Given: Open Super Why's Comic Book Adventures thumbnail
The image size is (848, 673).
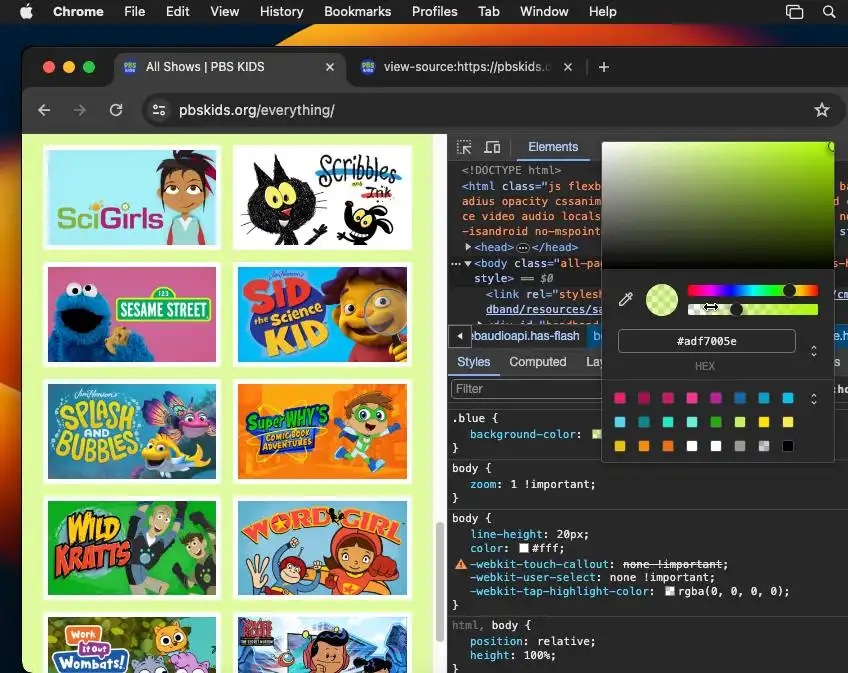Looking at the screenshot, I should point(322,431).
